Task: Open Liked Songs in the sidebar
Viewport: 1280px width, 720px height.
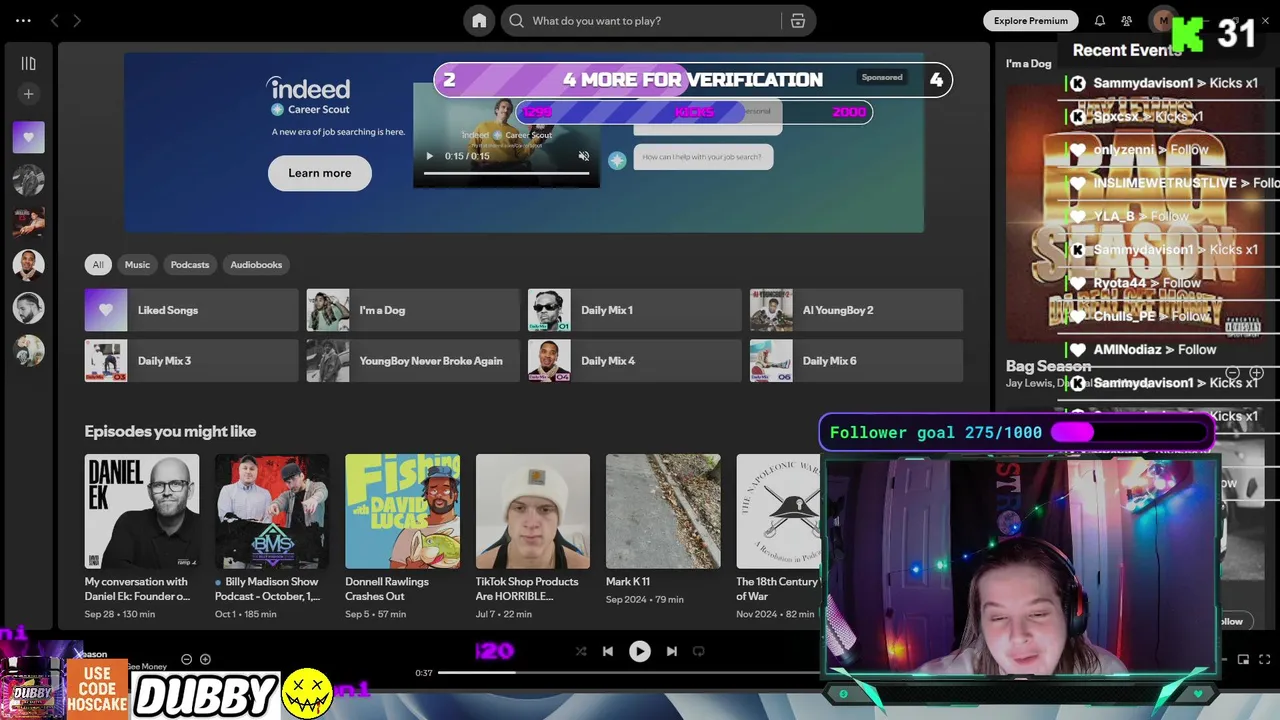Action: pyautogui.click(x=28, y=137)
